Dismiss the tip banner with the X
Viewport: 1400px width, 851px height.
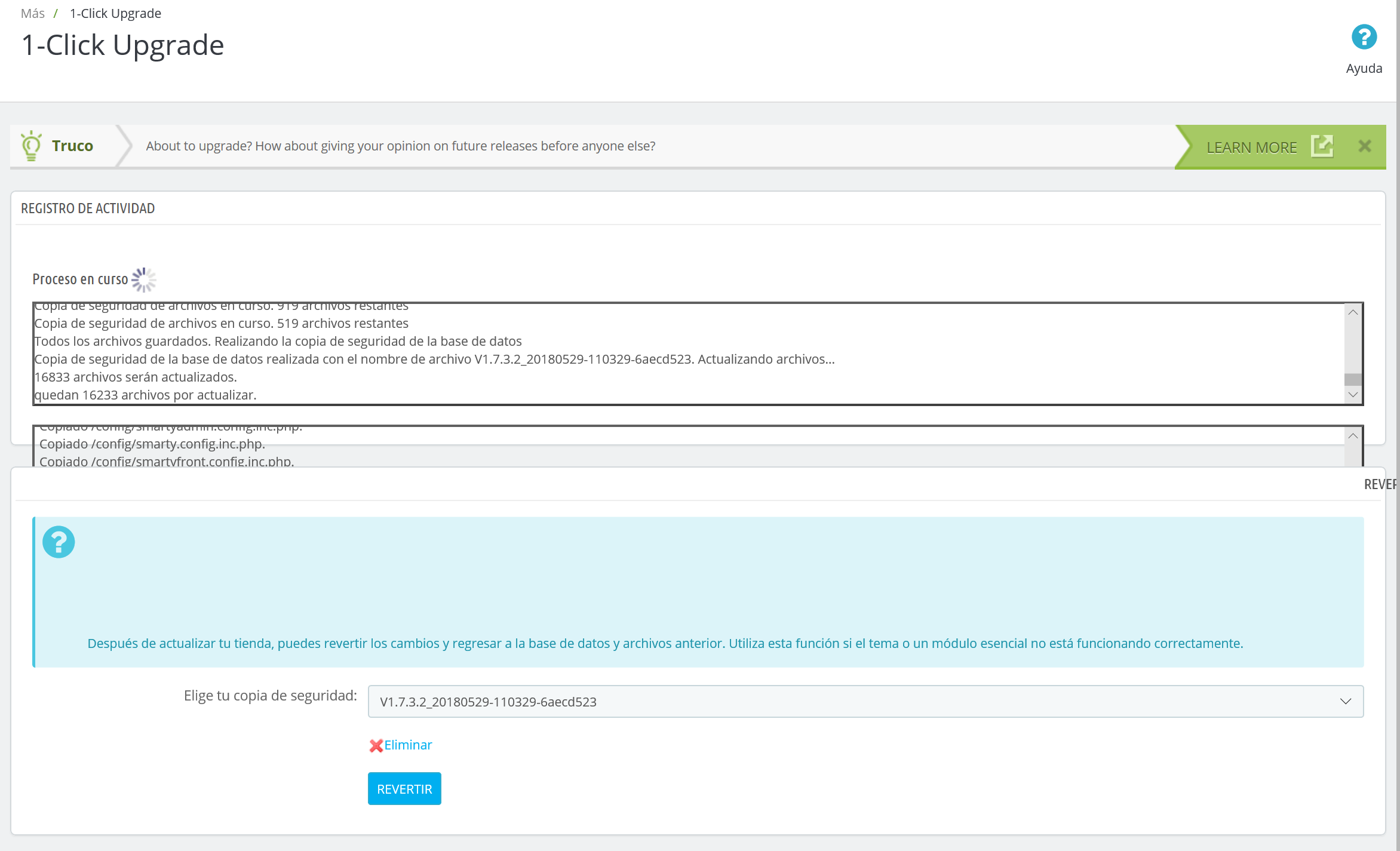click(x=1365, y=146)
